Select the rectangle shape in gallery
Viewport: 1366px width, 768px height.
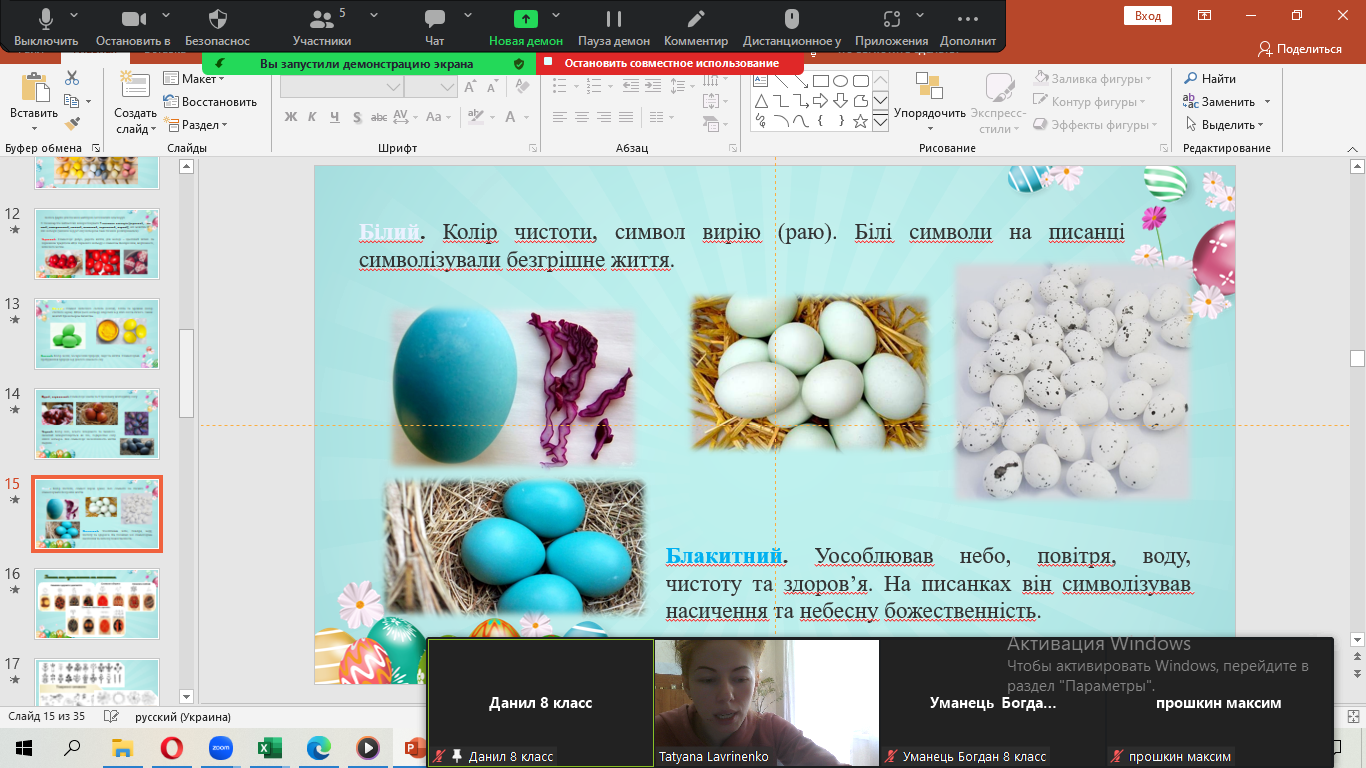820,81
